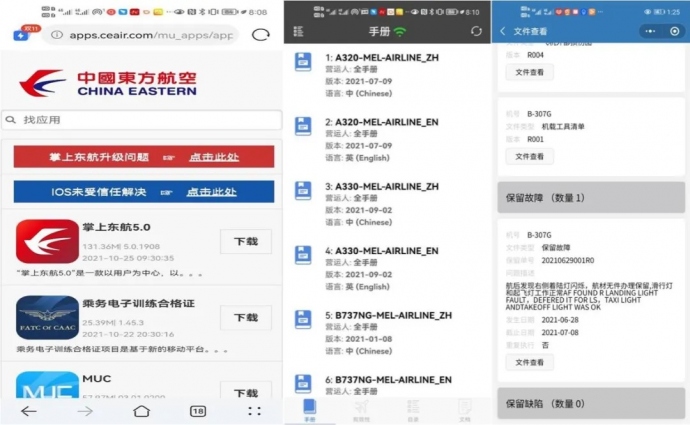The width and height of the screenshot is (690, 425).
Task: Tap the book icon of A320-MEL-AIRLINE_ZH
Action: pyautogui.click(x=303, y=62)
